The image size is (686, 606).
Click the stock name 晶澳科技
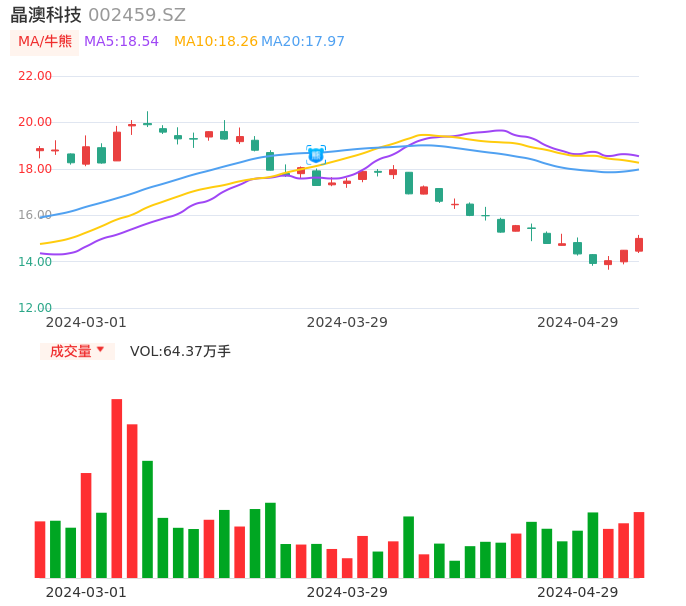point(46,15)
